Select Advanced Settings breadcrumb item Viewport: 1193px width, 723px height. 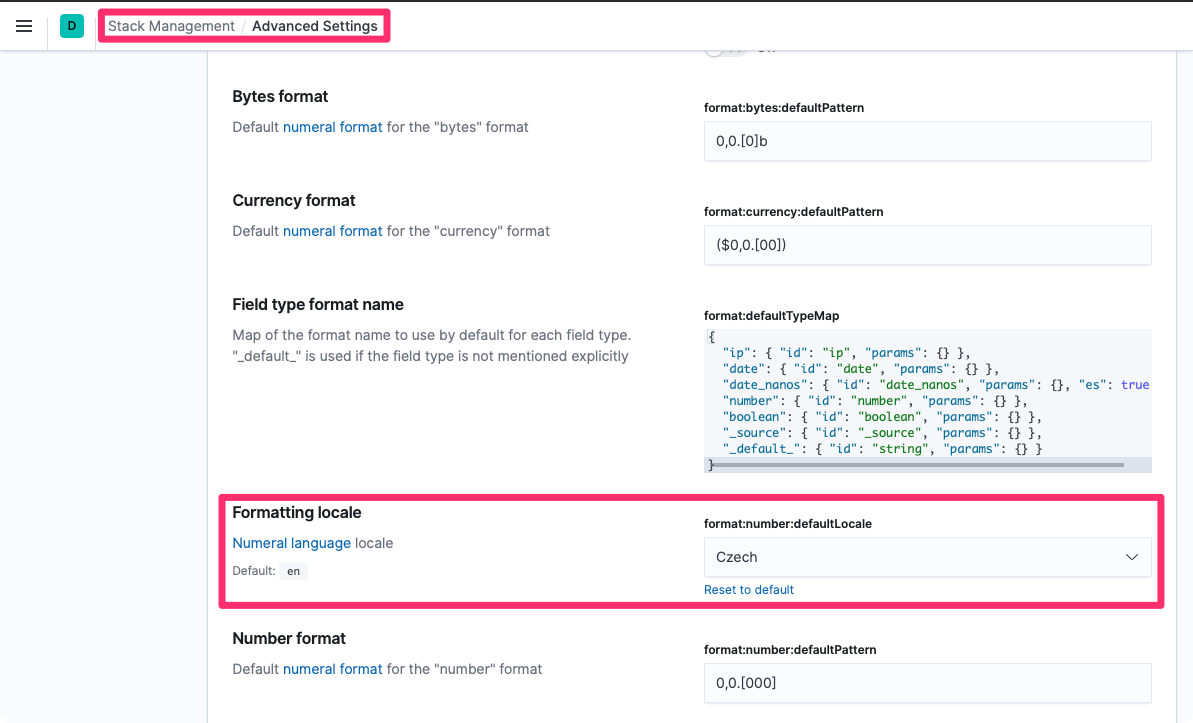coord(314,26)
